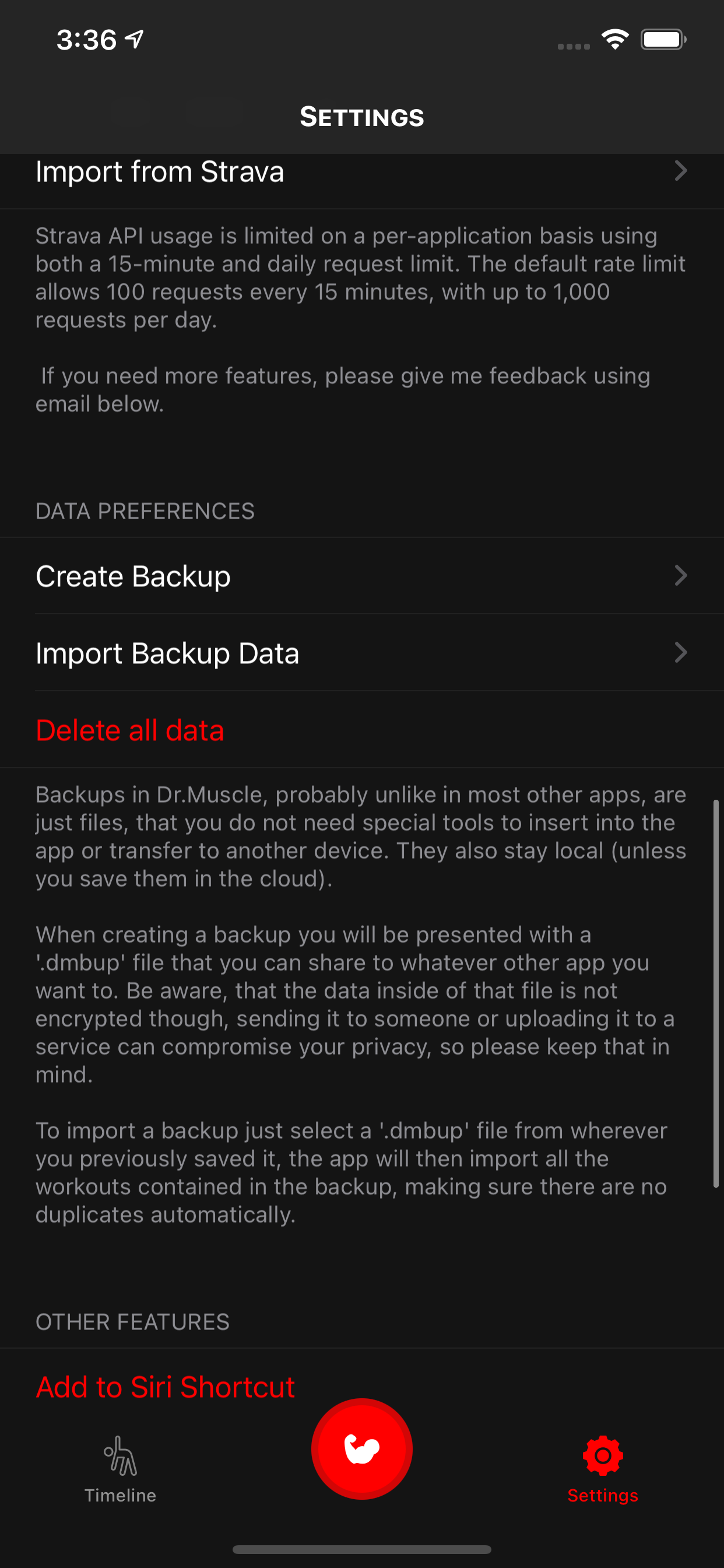Switch to the Settings tab label
The image size is (724, 1568).
602,1495
